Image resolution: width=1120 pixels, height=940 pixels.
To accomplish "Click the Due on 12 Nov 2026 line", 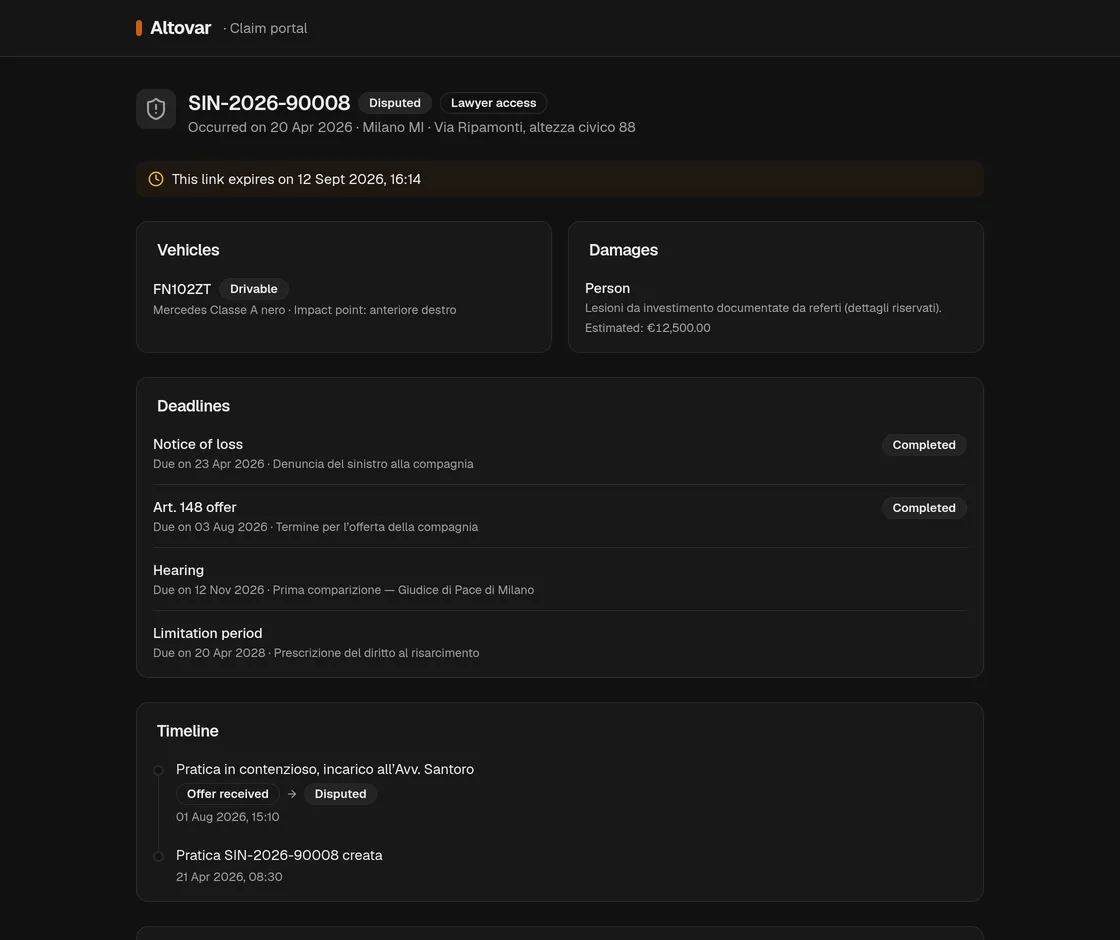I will [344, 590].
